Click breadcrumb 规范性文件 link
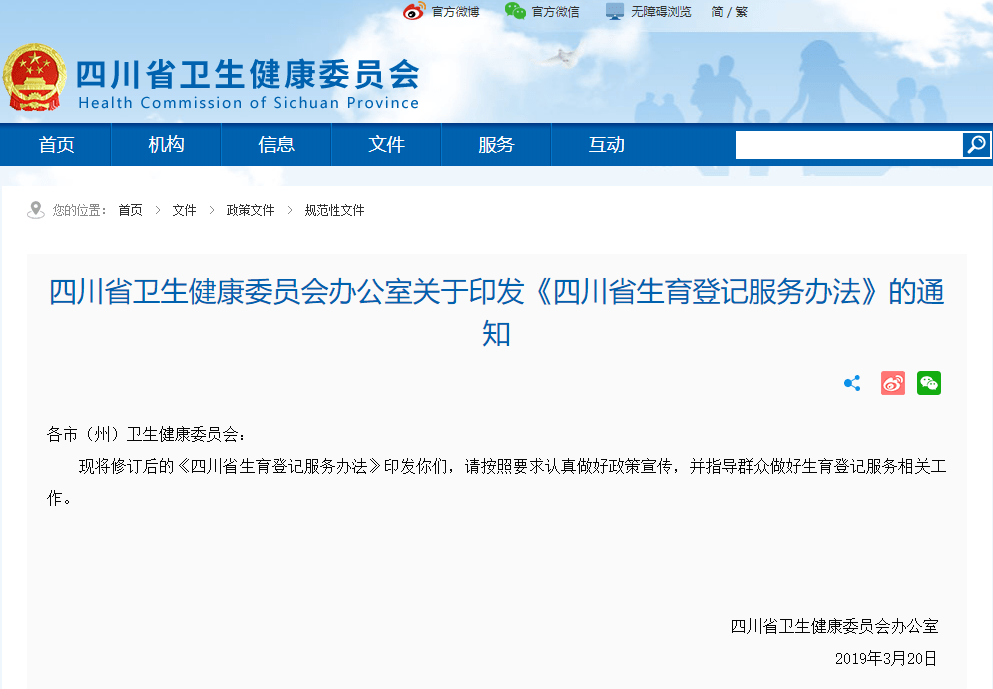 pyautogui.click(x=334, y=210)
